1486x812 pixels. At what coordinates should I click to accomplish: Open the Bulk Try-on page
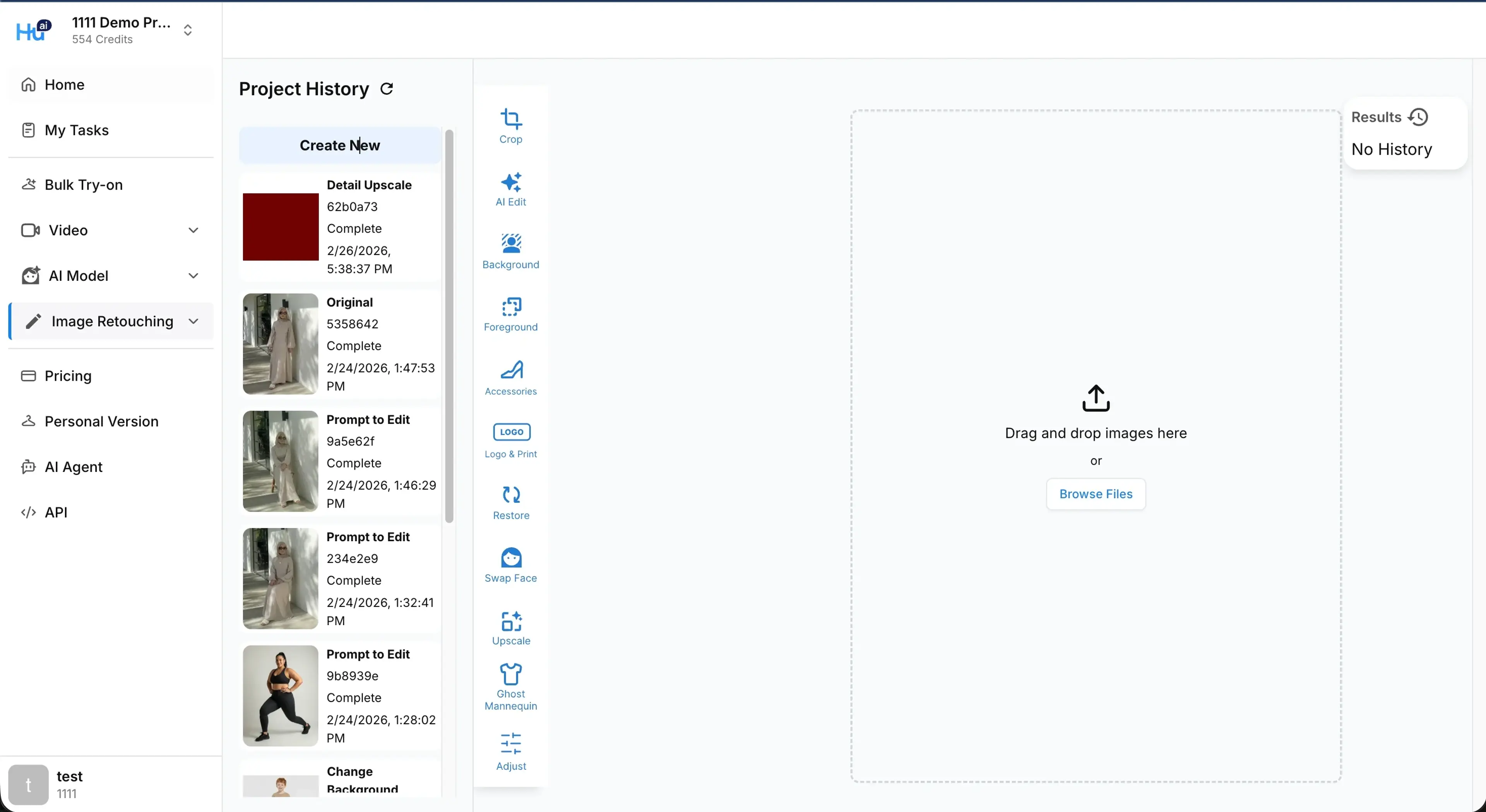point(83,185)
